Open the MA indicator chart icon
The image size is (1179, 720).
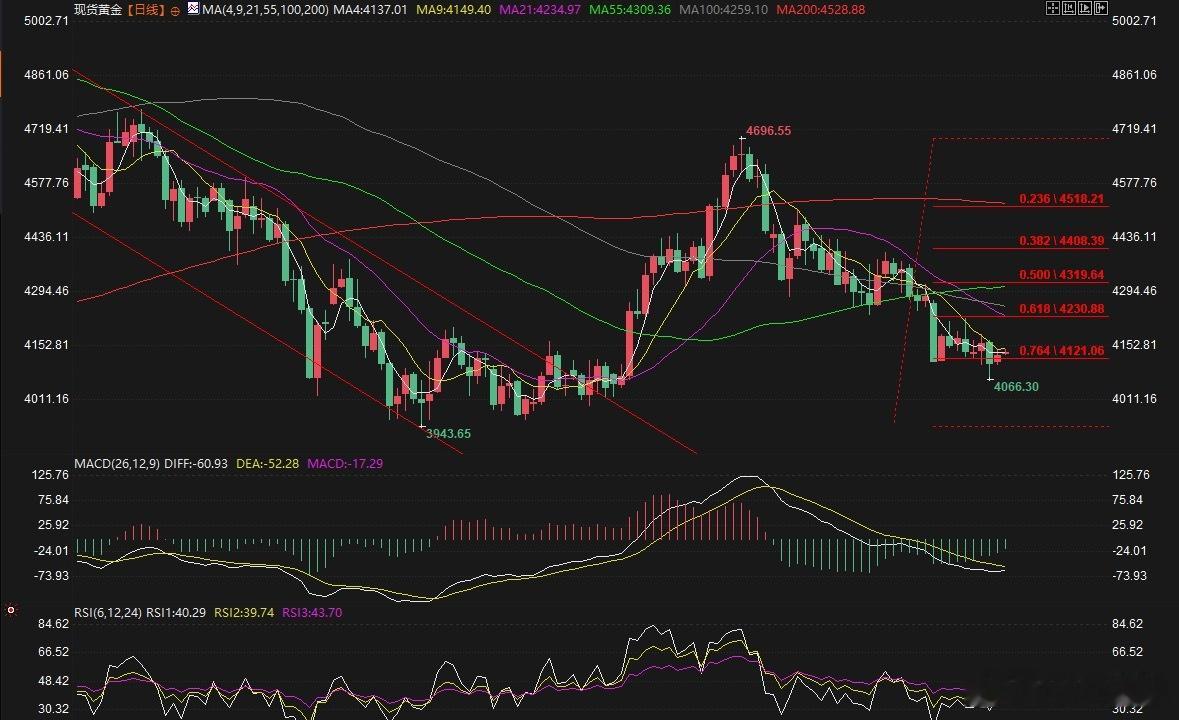(x=193, y=9)
